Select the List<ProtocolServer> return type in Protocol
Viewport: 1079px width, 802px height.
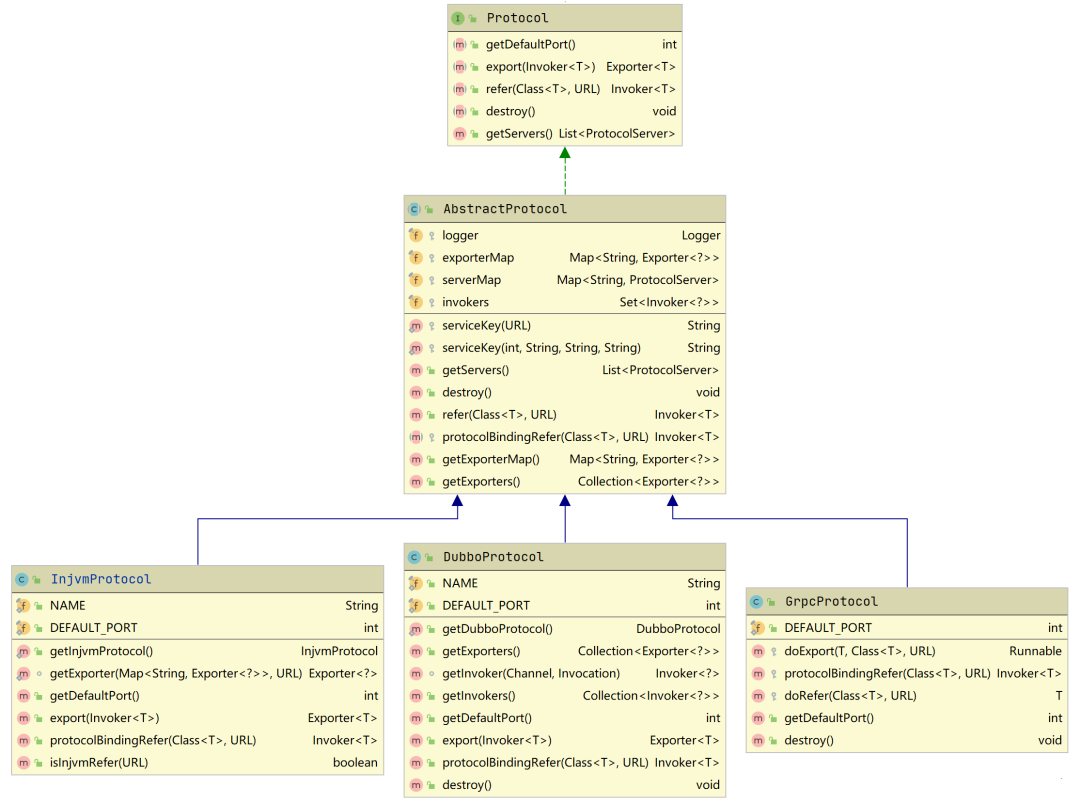point(617,134)
